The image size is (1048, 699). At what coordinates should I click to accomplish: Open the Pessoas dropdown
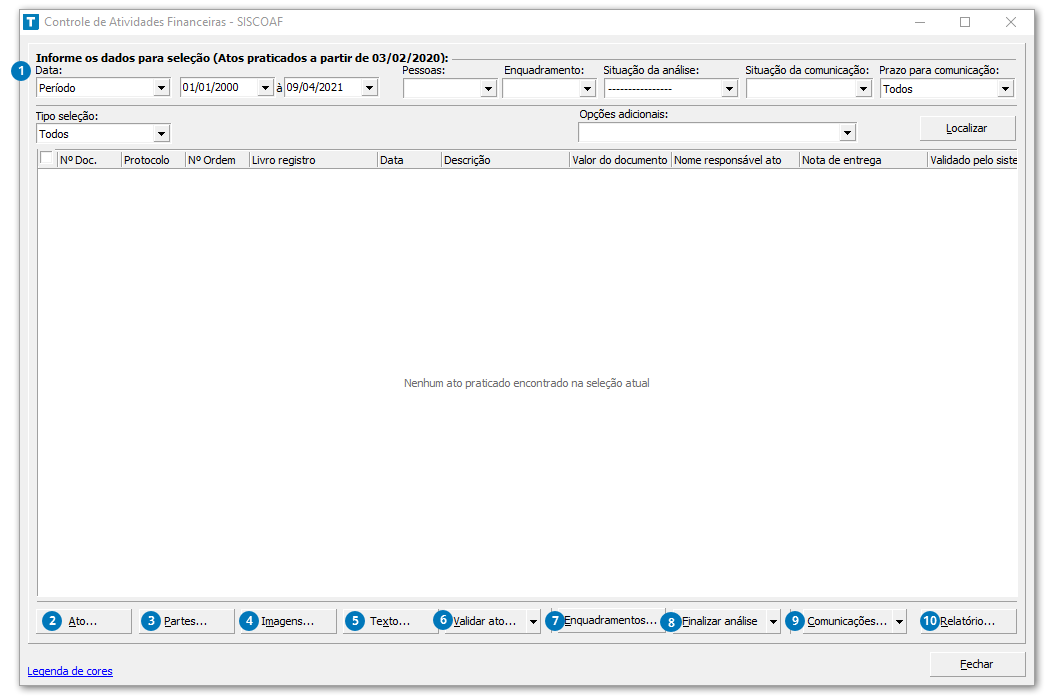coord(488,88)
